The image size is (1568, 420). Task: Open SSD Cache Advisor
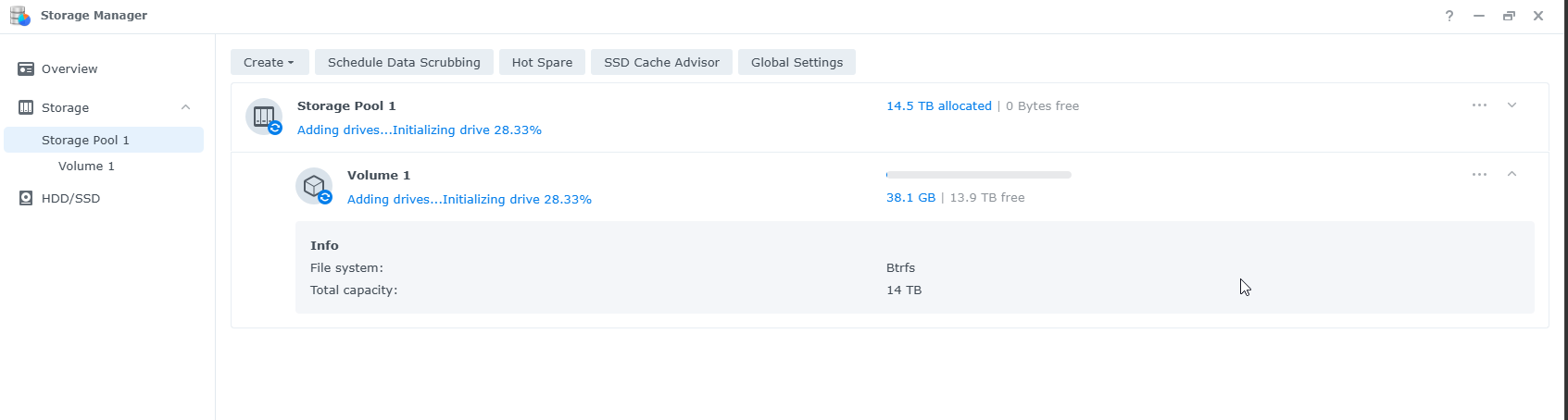[x=661, y=62]
